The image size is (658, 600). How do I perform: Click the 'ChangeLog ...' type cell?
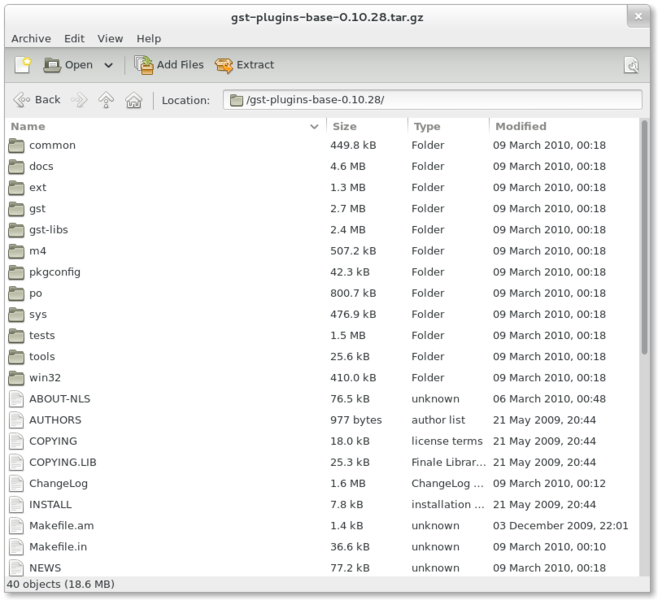click(x=447, y=483)
